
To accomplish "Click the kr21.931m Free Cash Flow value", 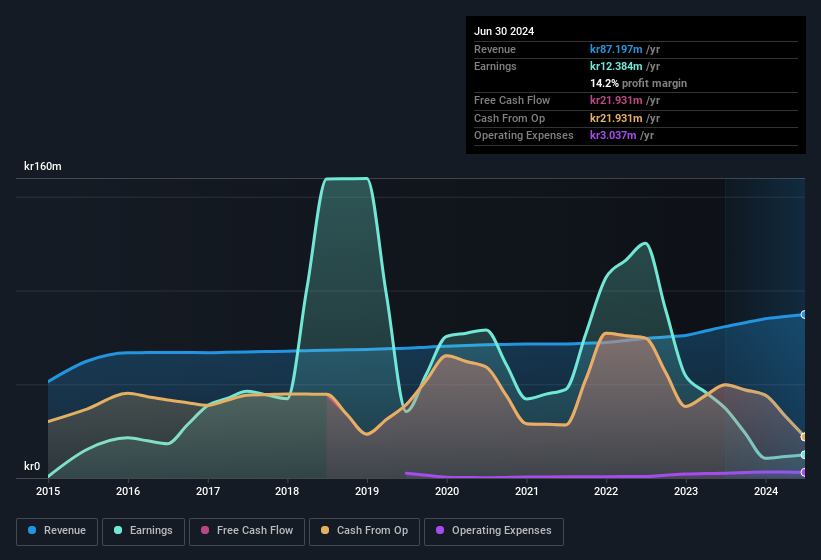I will (x=616, y=100).
